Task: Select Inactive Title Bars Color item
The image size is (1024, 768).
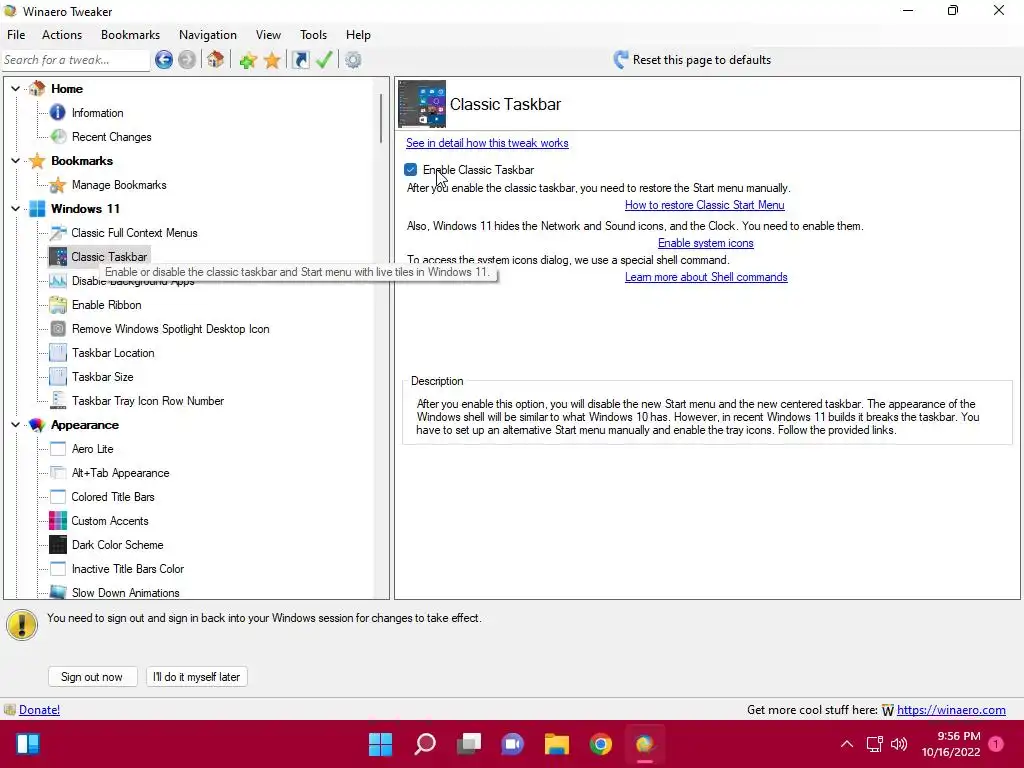Action: (127, 569)
